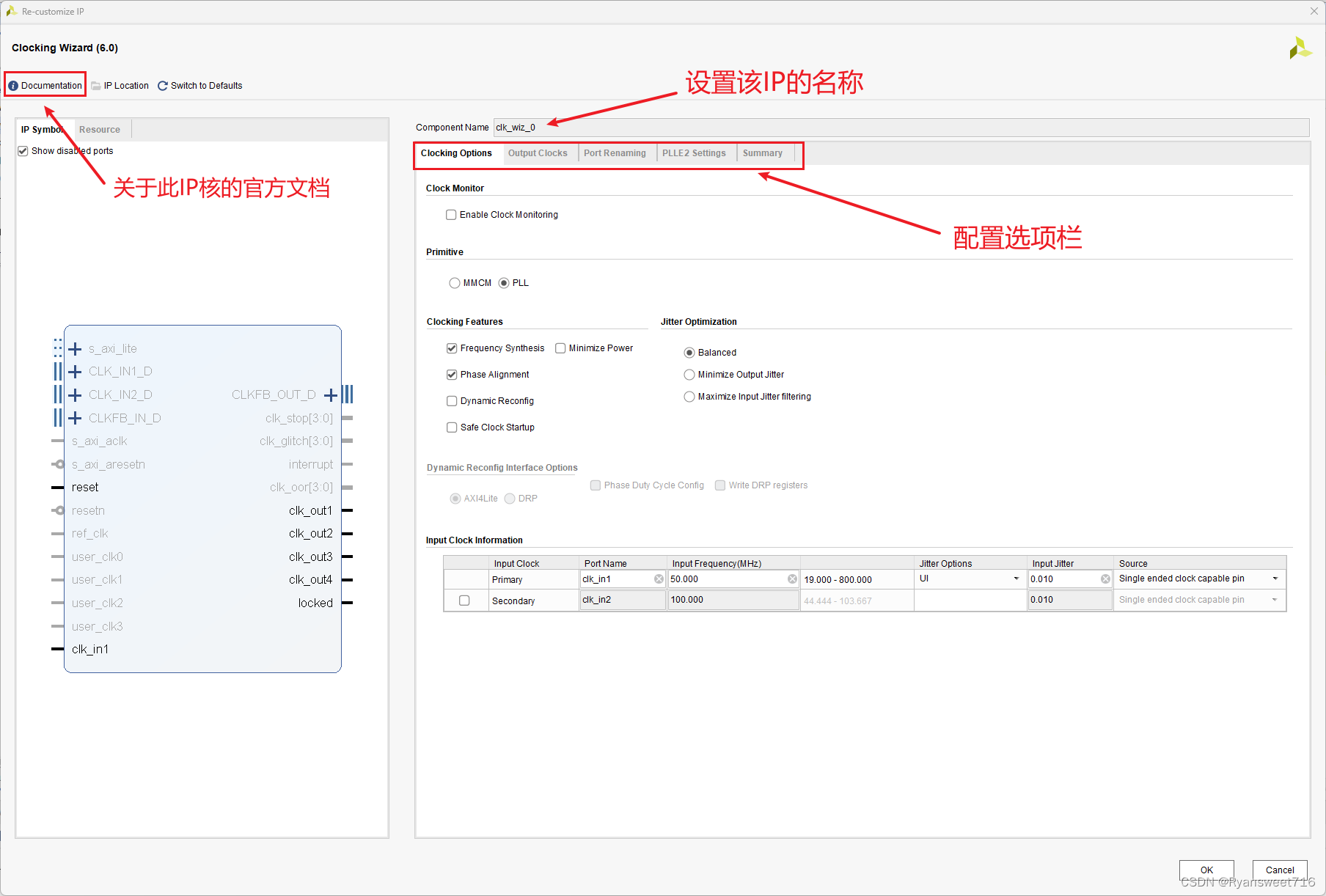Open IP Location folder icon
The image size is (1326, 896).
click(x=96, y=86)
